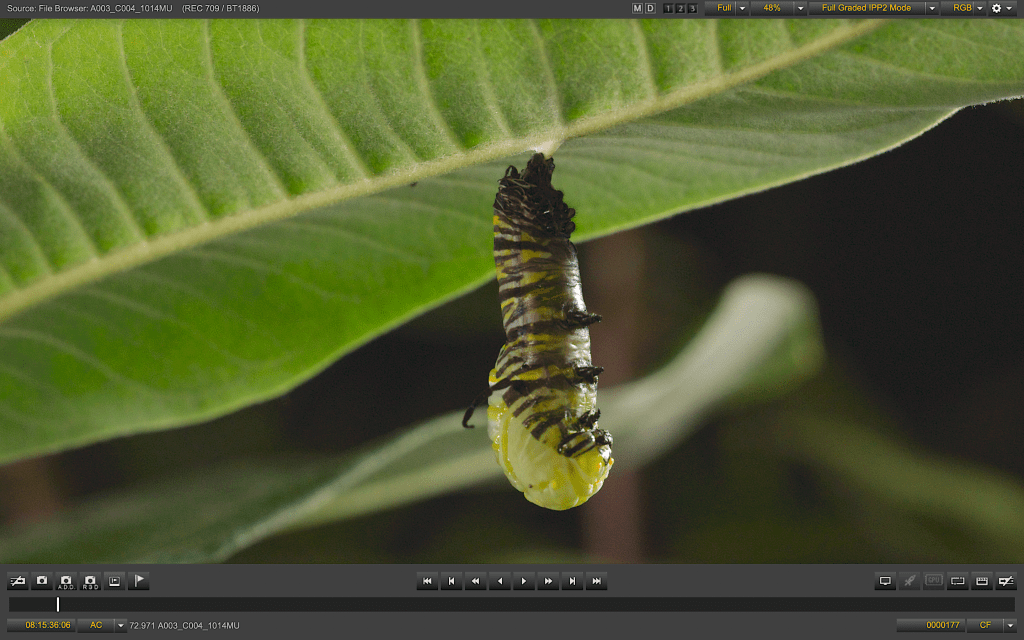Click the 08:15:36:06 timecode field
Image resolution: width=1024 pixels, height=640 pixels.
[47, 625]
